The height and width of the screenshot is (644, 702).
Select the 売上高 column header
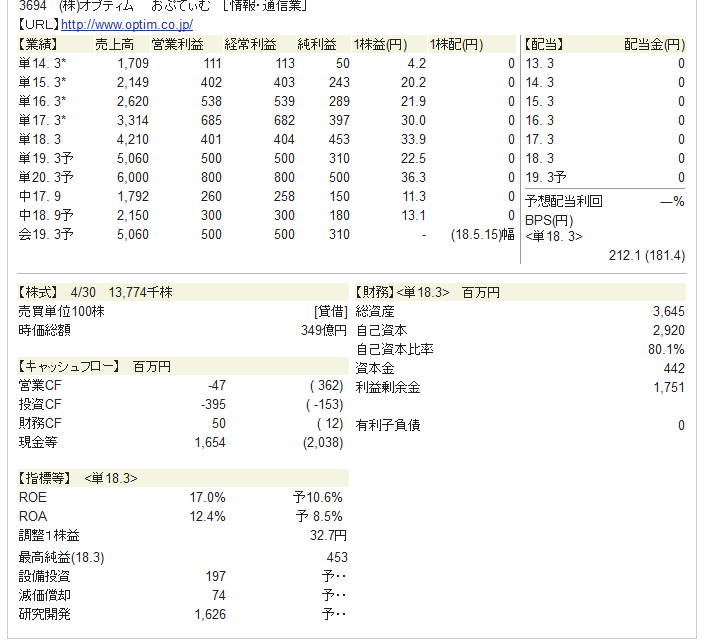(115, 45)
